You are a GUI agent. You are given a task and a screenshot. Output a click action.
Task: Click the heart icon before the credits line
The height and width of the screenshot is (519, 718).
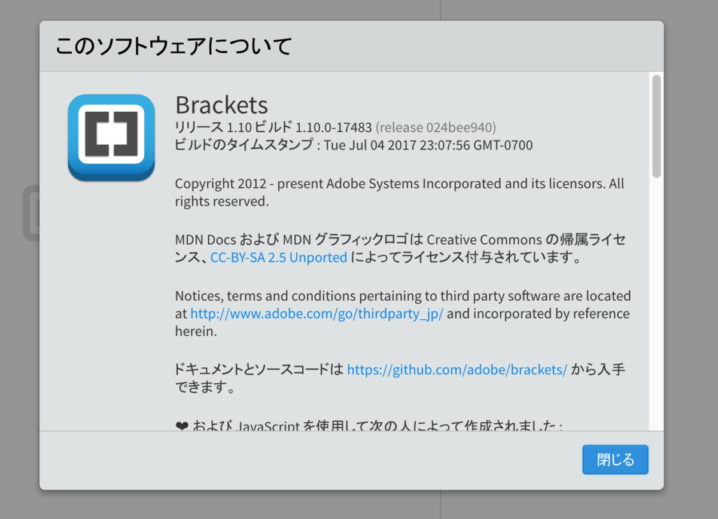pyautogui.click(x=181, y=426)
